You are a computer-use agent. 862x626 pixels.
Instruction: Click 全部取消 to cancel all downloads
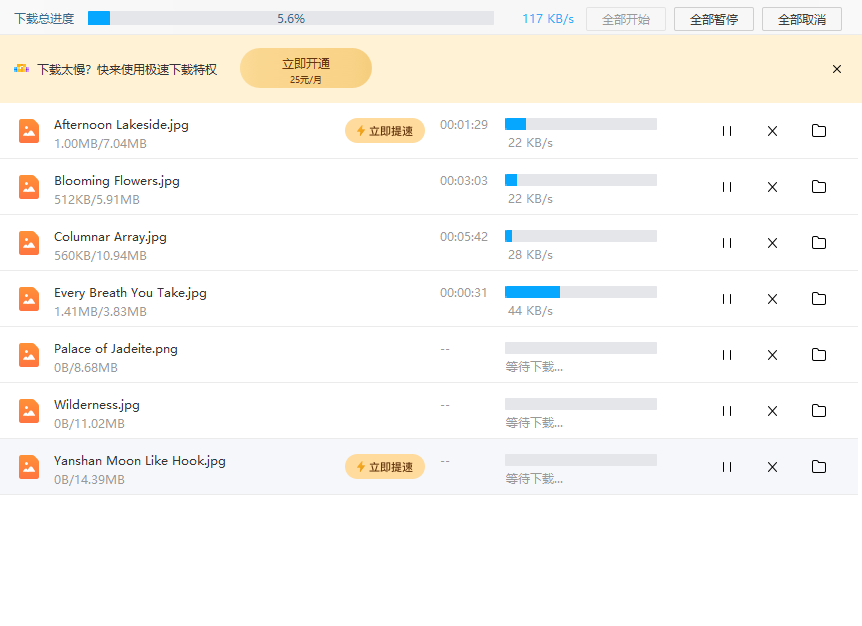(802, 19)
